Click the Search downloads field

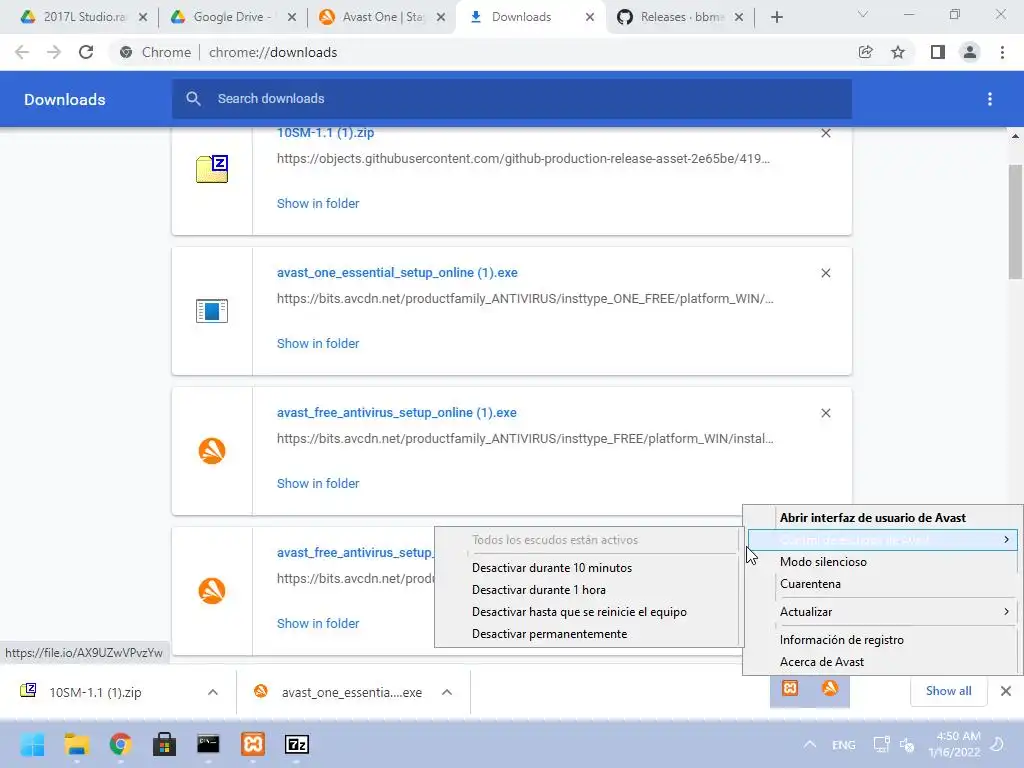(511, 99)
